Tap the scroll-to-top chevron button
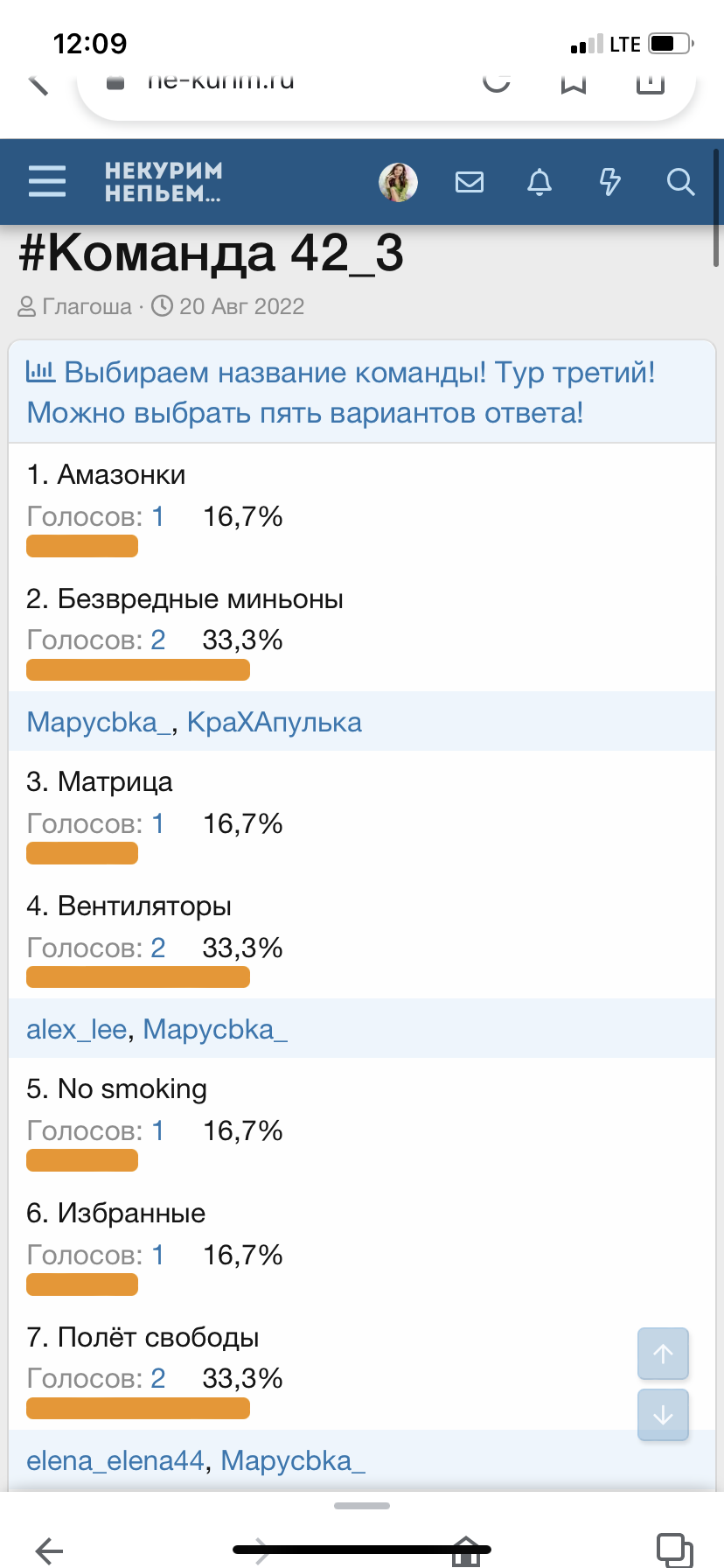The height and width of the screenshot is (1568, 724). (x=663, y=1354)
